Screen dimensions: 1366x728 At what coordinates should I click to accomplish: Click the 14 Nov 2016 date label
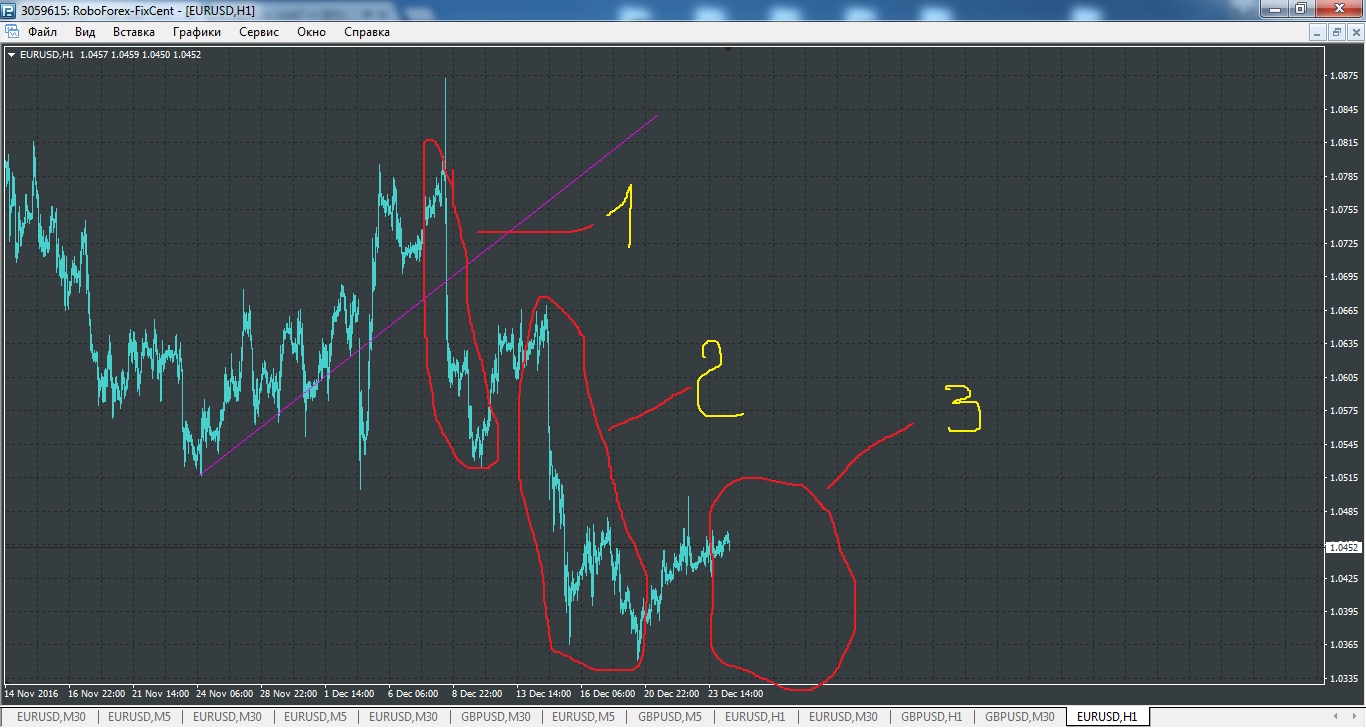pos(32,693)
